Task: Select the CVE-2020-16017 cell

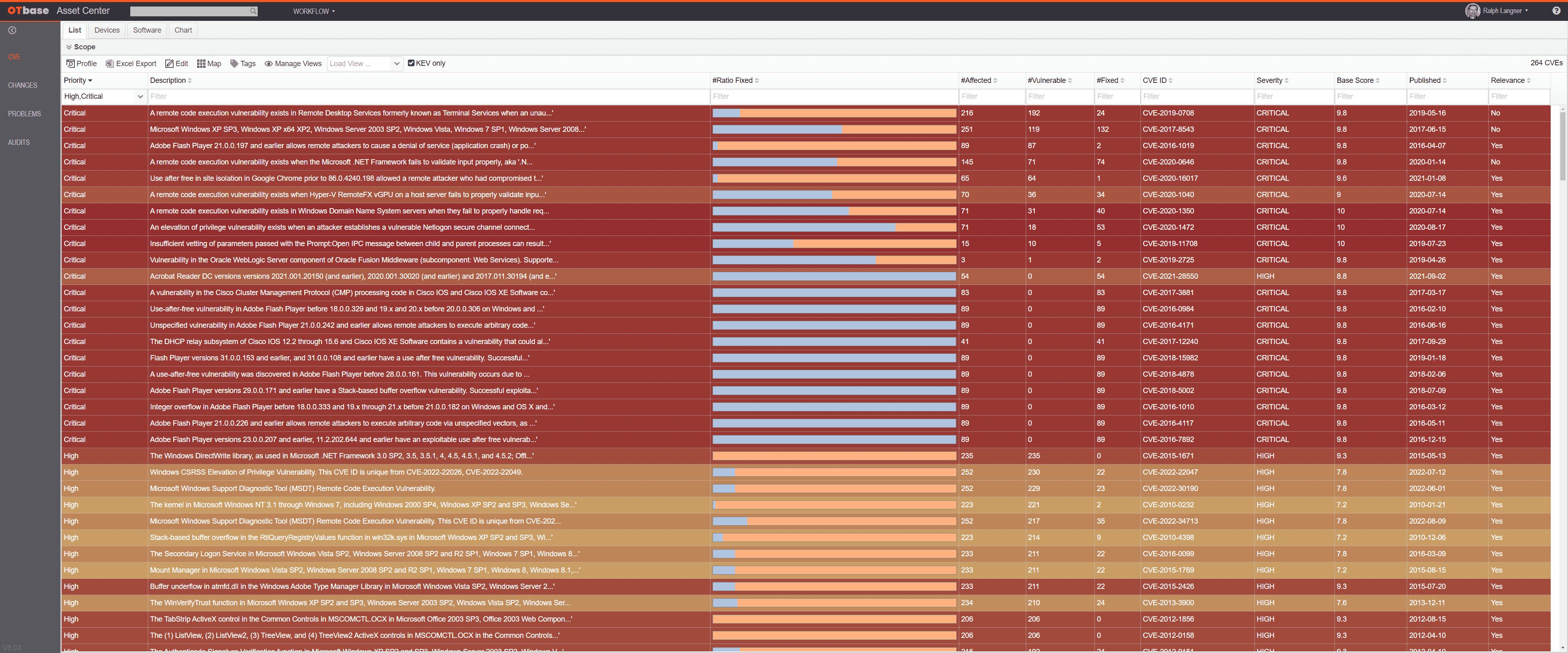Action: (1197, 178)
